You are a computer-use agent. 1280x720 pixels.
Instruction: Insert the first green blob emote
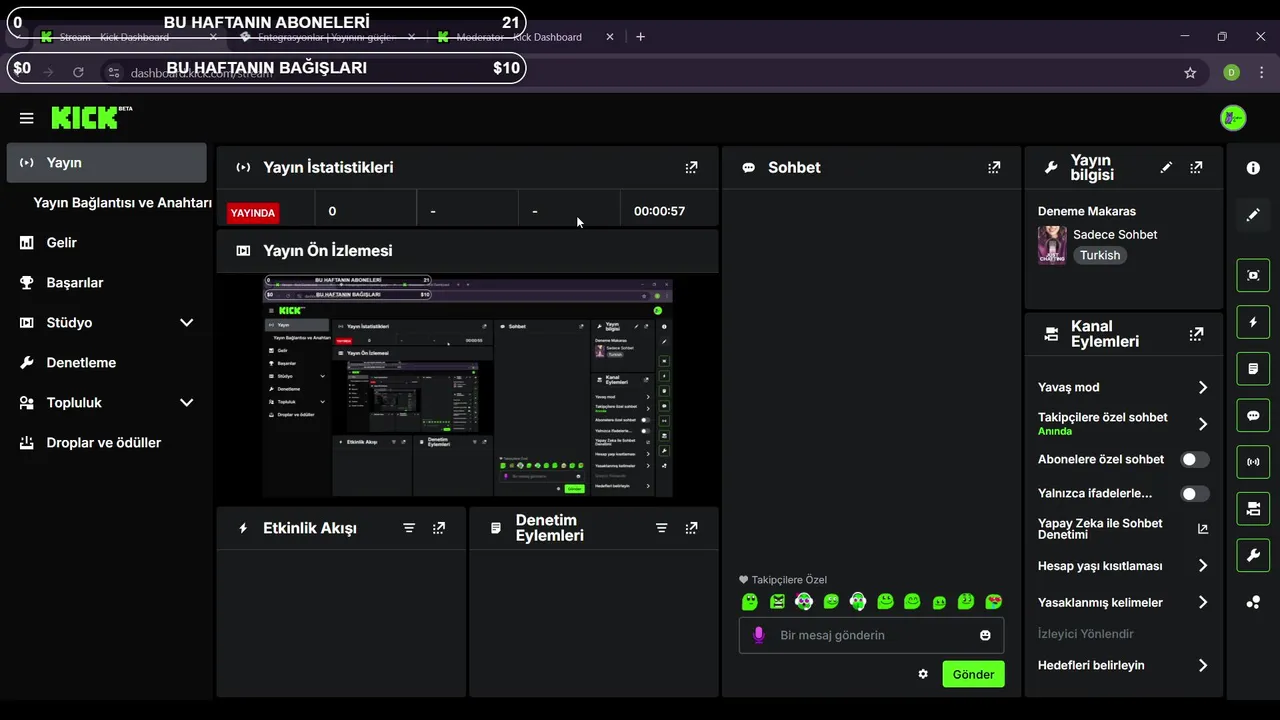point(750,602)
